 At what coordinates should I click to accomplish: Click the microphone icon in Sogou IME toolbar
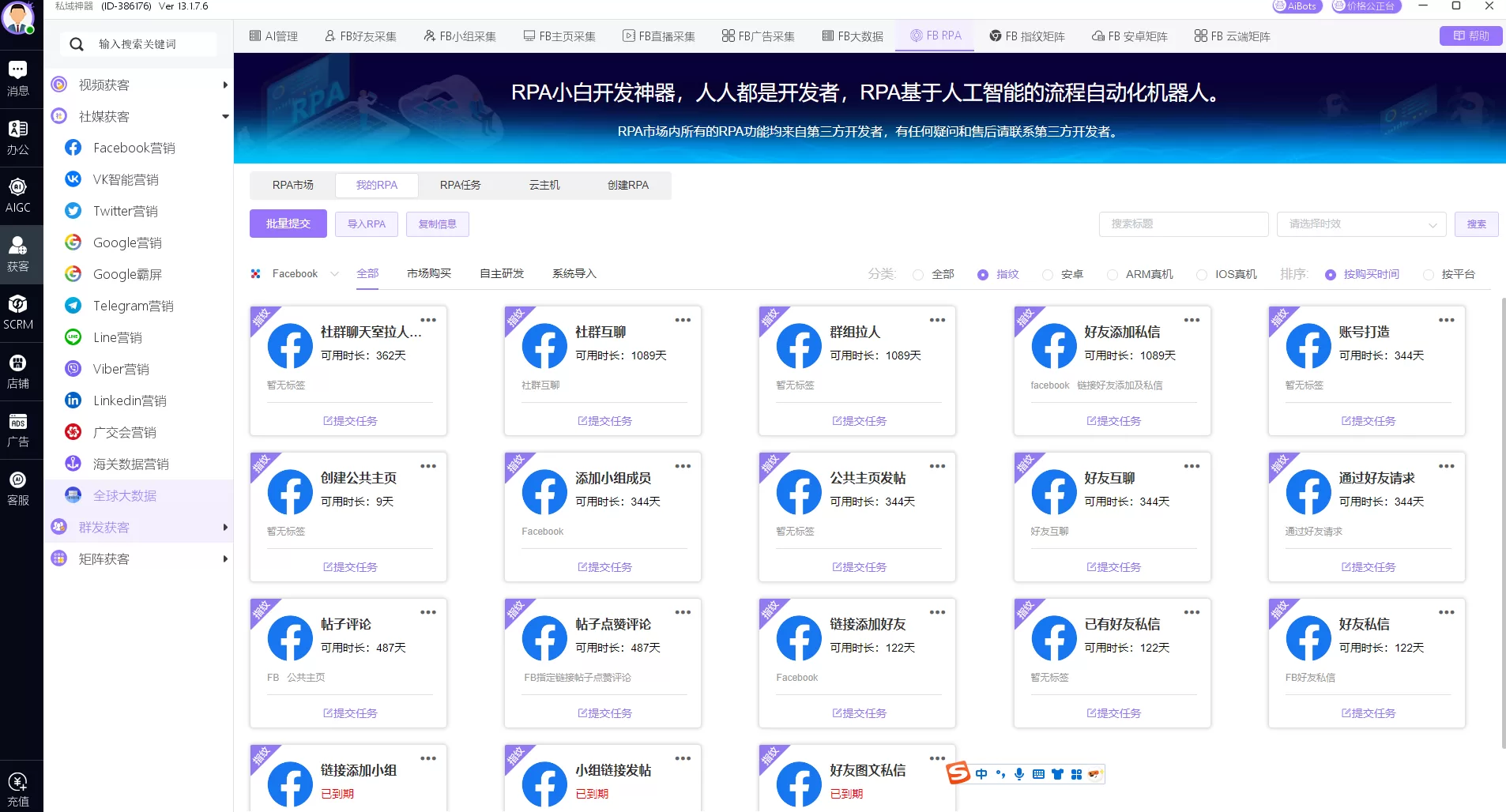click(1019, 774)
